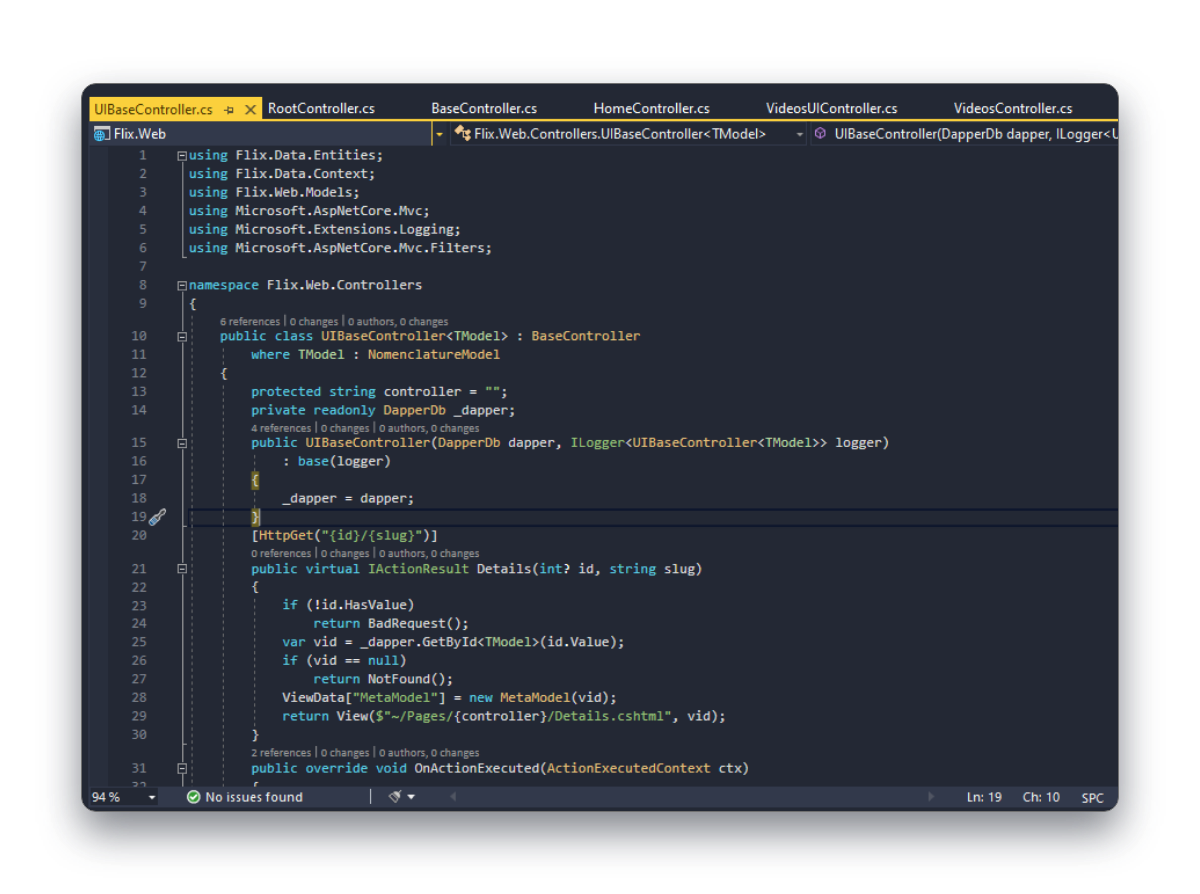Open the UIBaseController(DapperDb dapper member dropdown
This screenshot has width=1200, height=894.
click(x=964, y=133)
